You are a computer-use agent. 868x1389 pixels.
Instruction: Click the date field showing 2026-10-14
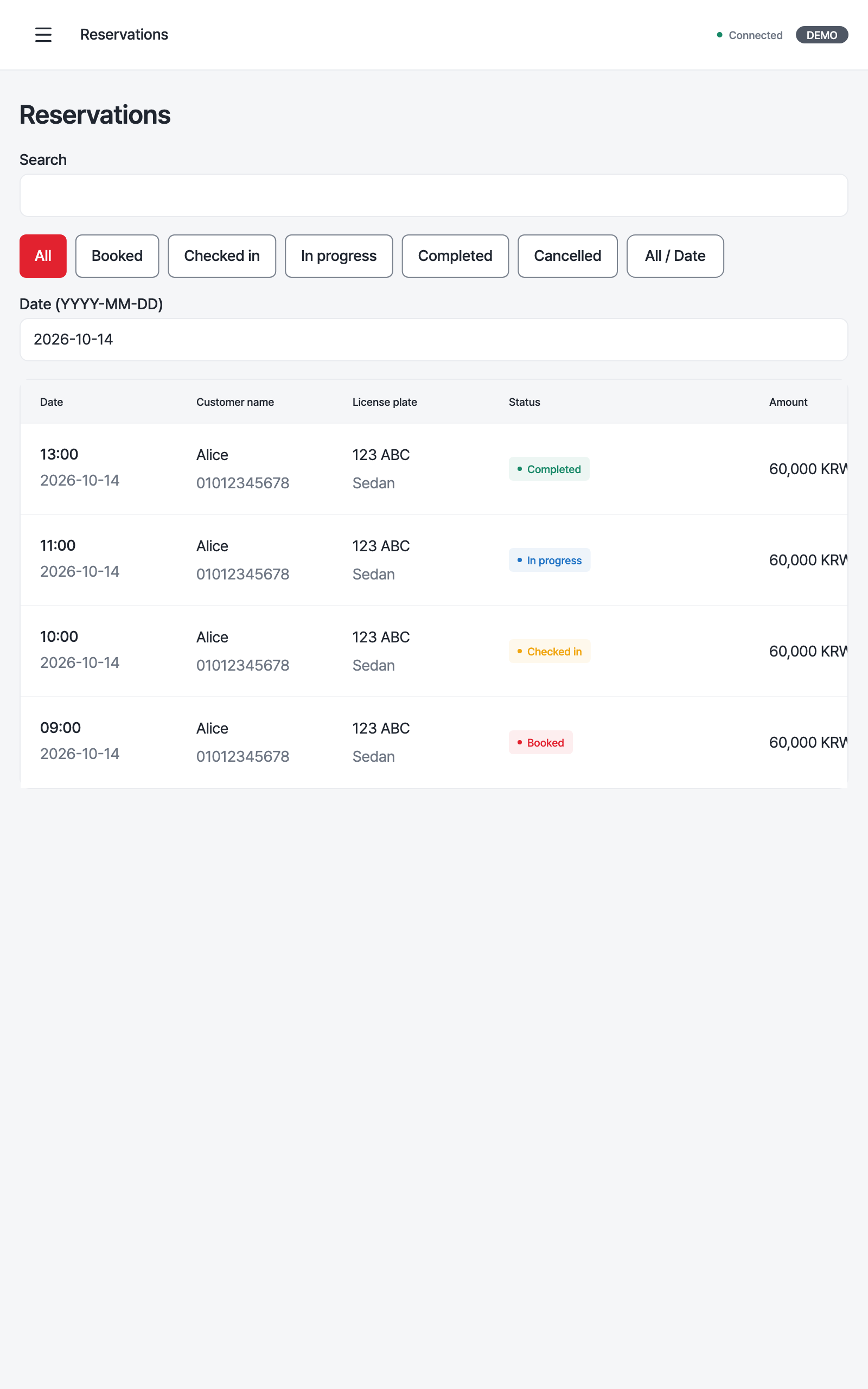click(434, 340)
